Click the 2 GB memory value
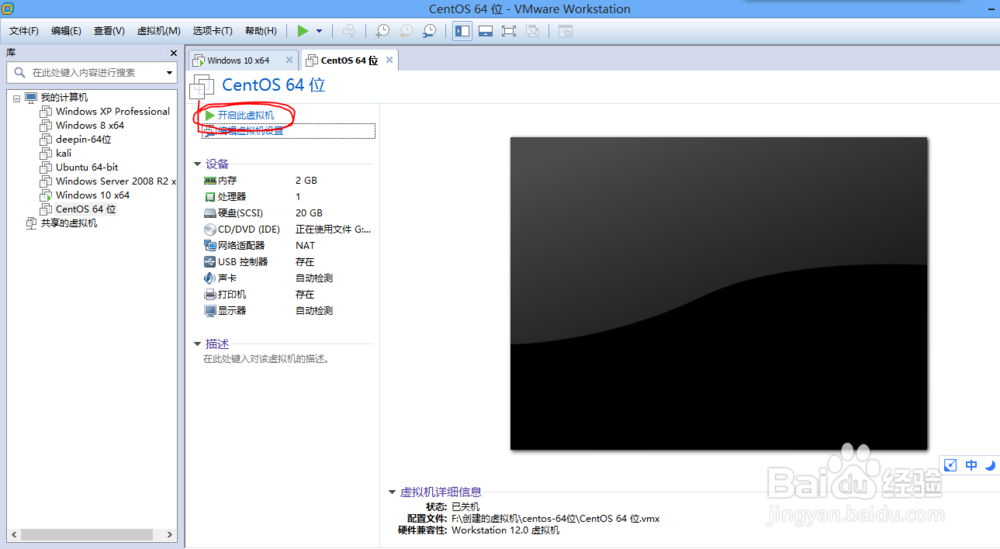The height and width of the screenshot is (549, 1000). point(306,180)
